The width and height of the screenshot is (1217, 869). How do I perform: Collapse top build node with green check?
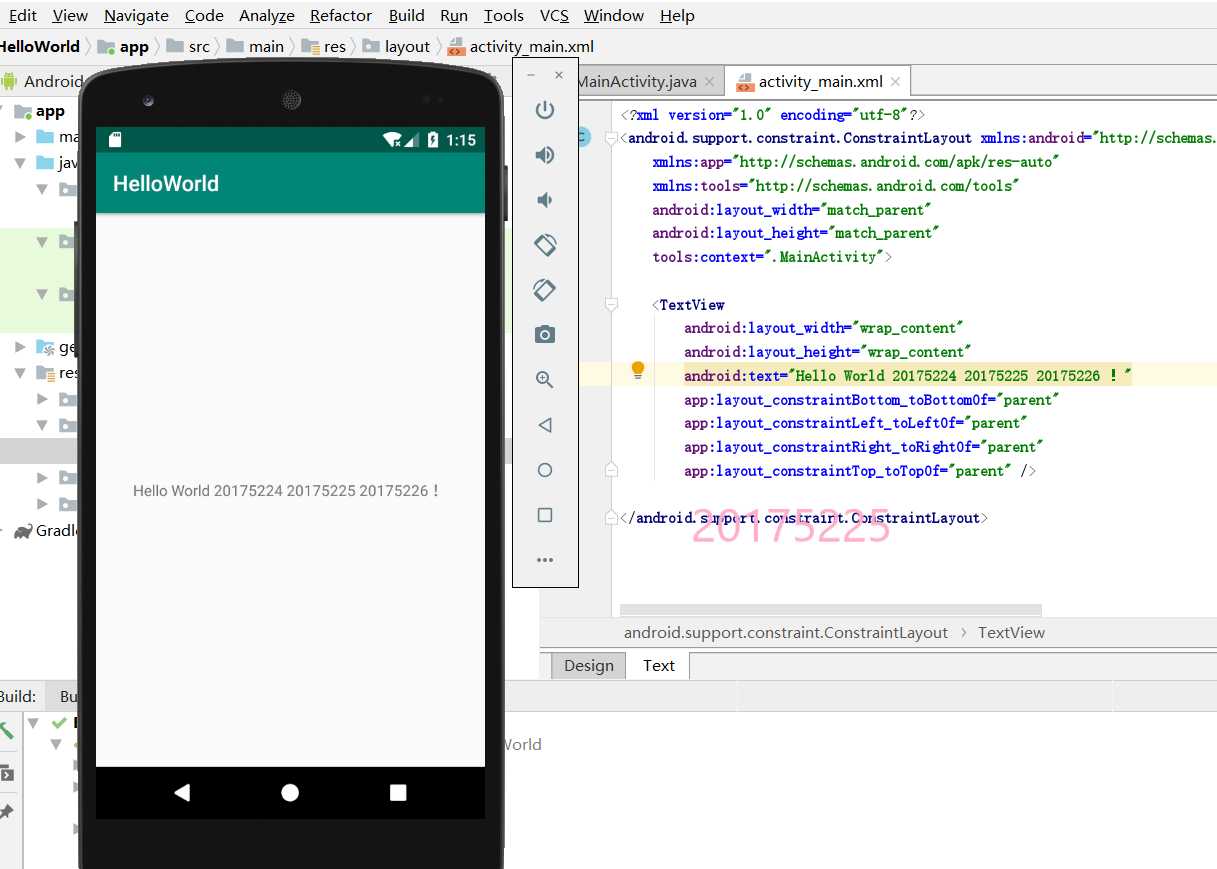coord(35,722)
